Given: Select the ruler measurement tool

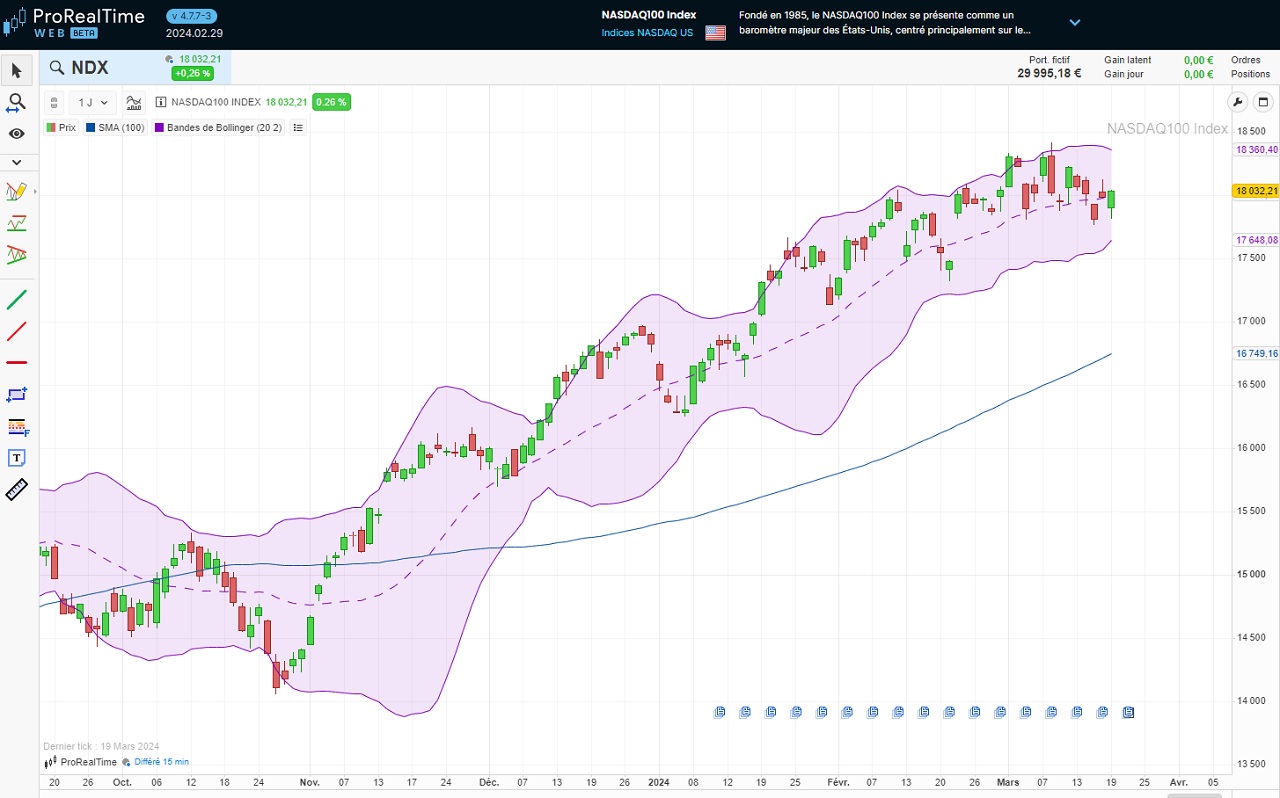Looking at the screenshot, I should click(16, 490).
